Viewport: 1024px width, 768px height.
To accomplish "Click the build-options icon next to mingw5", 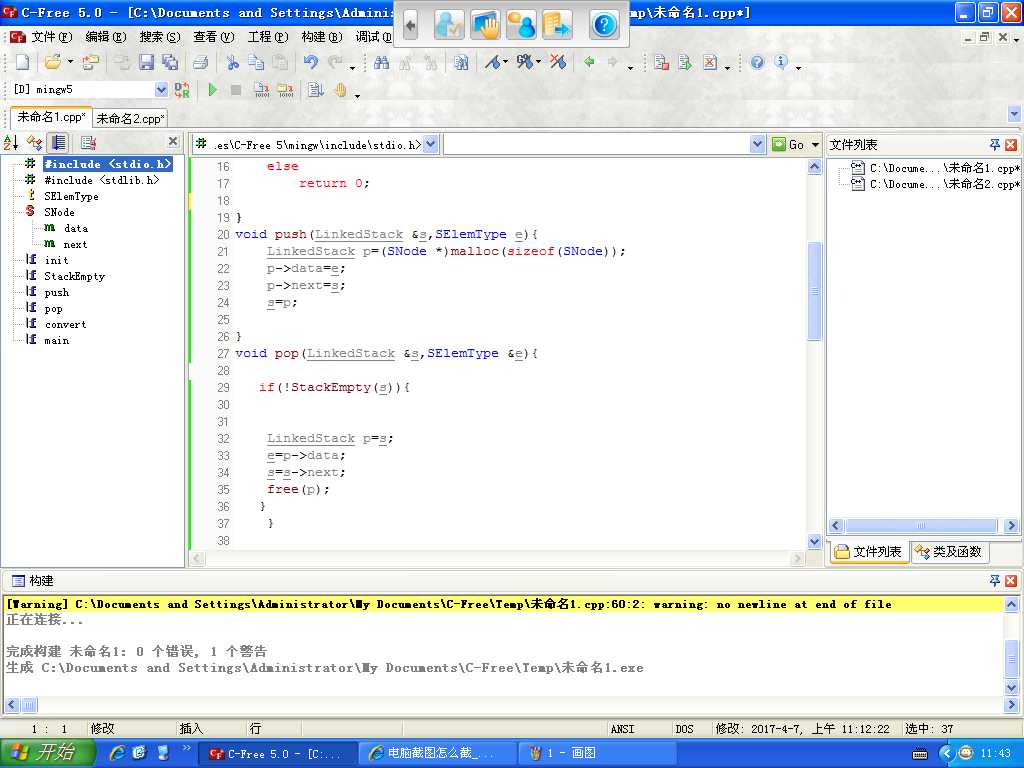I will point(182,90).
